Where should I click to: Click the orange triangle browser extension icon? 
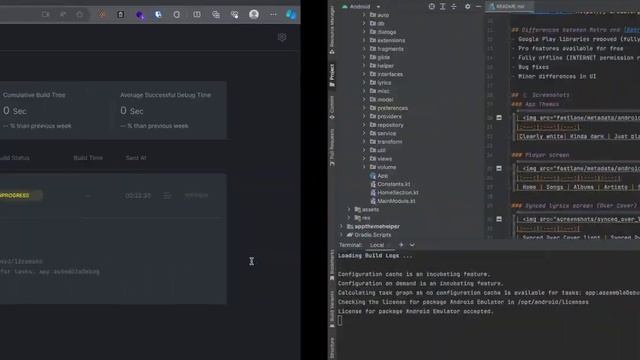click(x=102, y=14)
